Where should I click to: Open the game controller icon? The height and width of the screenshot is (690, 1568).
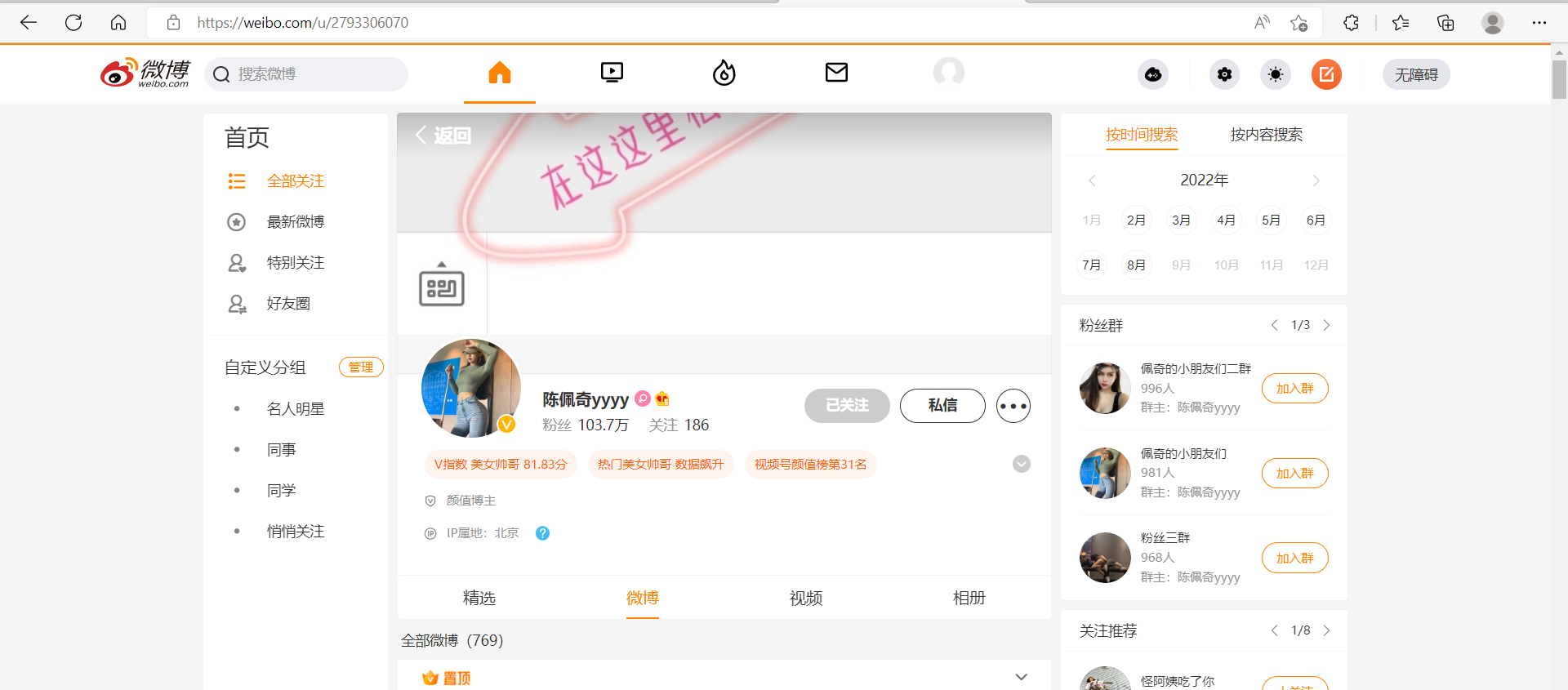pyautogui.click(x=1153, y=75)
